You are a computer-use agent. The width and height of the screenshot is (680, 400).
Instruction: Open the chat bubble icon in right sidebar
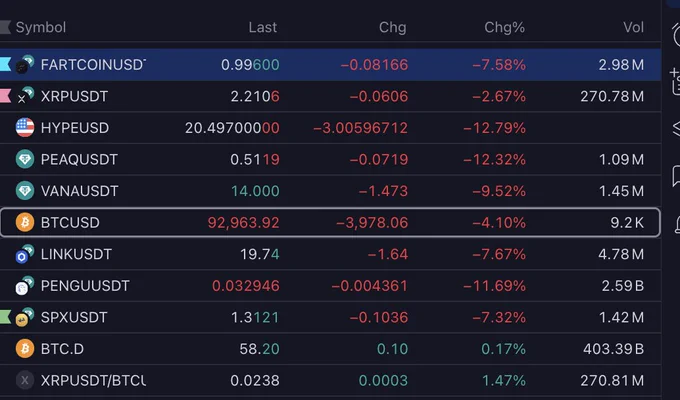coord(676,176)
